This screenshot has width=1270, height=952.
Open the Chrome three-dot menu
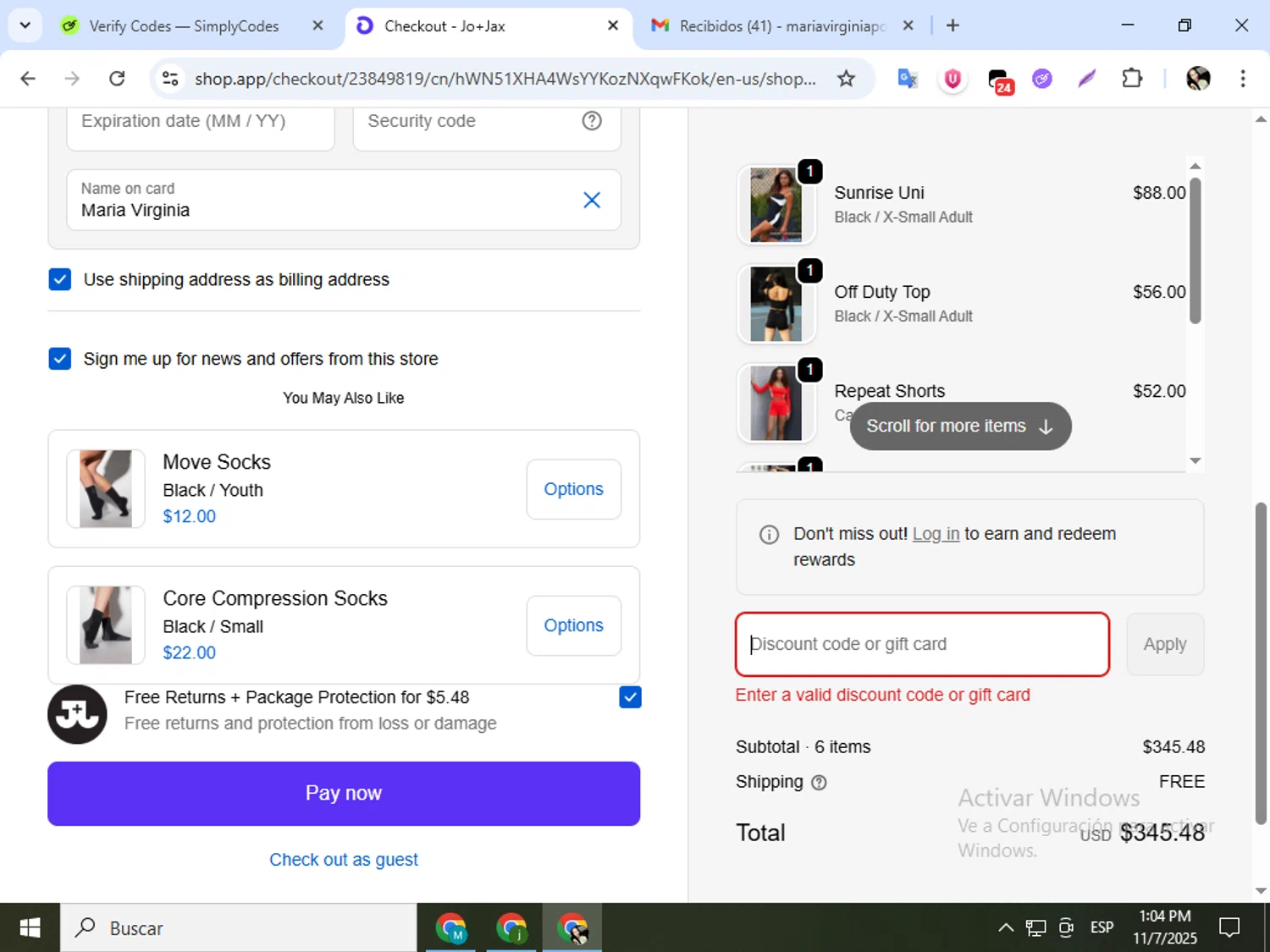[1243, 79]
